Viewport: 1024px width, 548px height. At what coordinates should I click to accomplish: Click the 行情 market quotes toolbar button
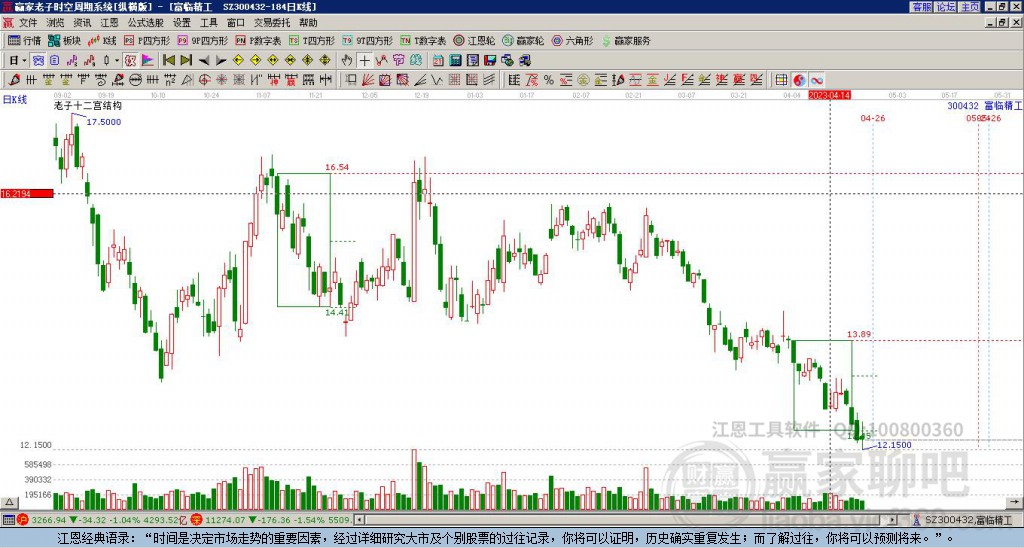click(x=24, y=41)
